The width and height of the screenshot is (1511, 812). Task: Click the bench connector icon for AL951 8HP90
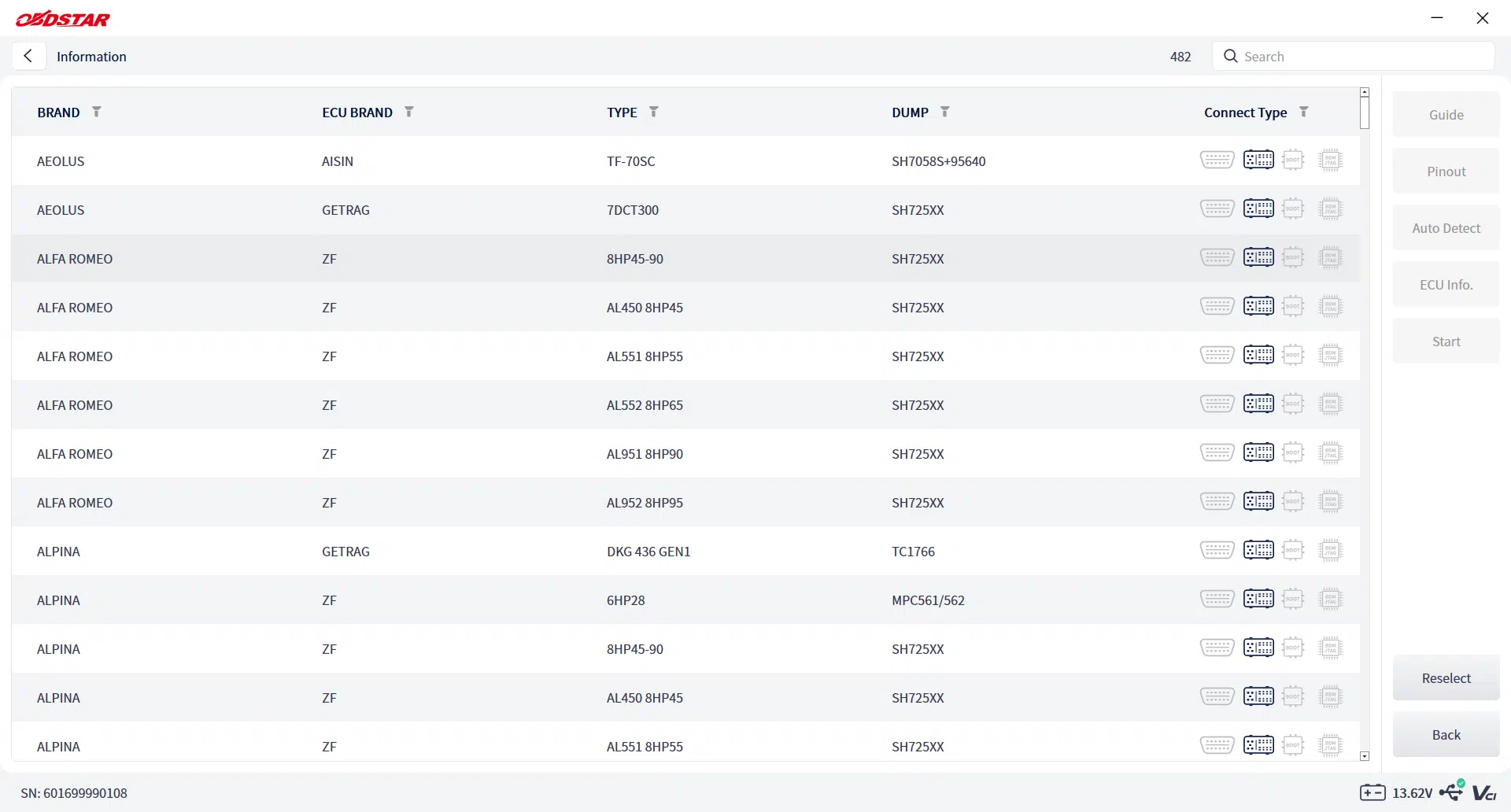click(x=1258, y=452)
